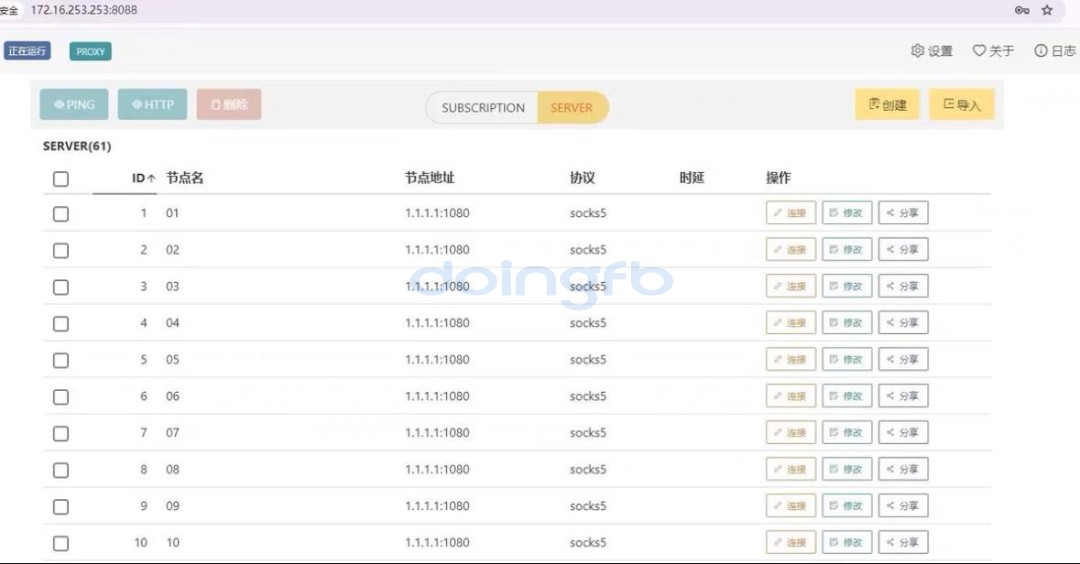Run PING latency test
This screenshot has height=564, width=1080.
pos(75,105)
